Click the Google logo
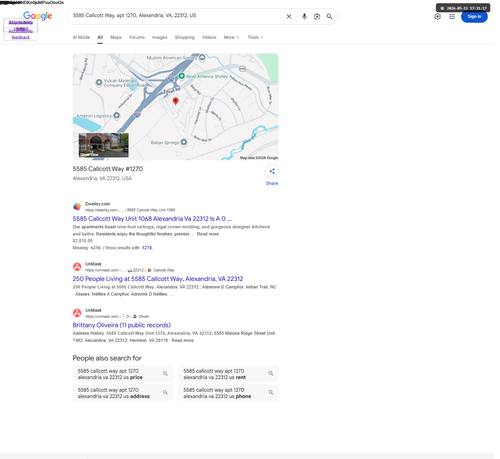Image resolution: width=500 pixels, height=459 pixels. 38,15
